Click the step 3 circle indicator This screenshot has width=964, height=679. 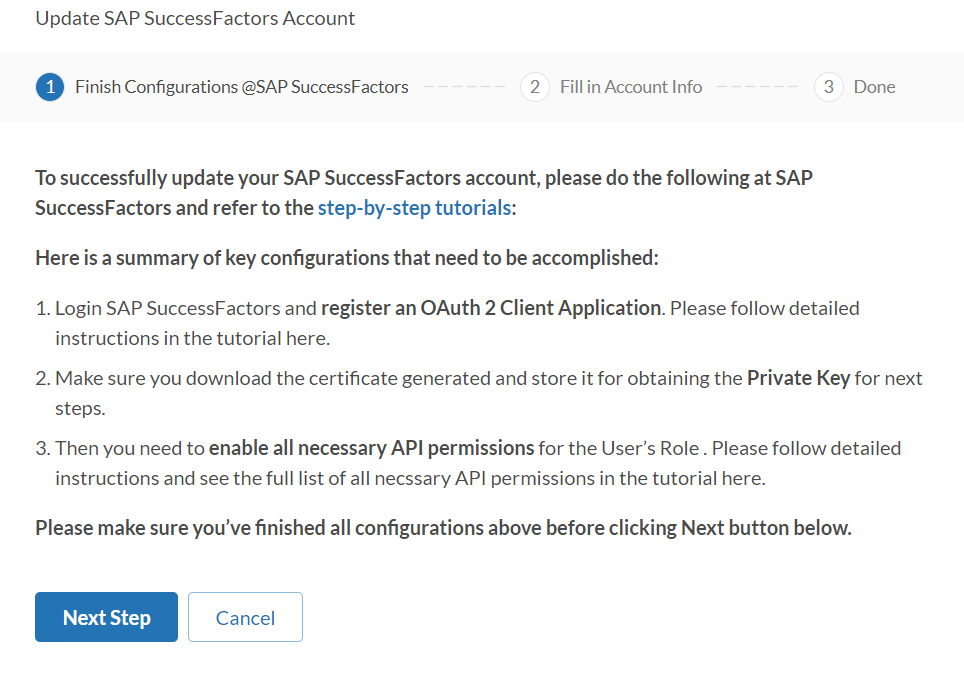click(828, 87)
